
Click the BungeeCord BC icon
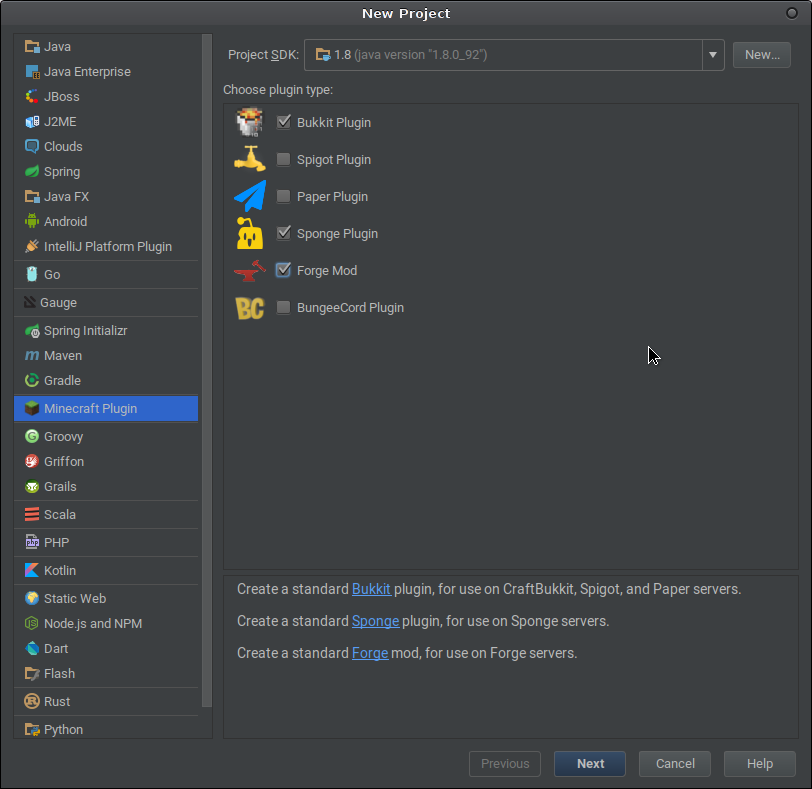pos(250,308)
